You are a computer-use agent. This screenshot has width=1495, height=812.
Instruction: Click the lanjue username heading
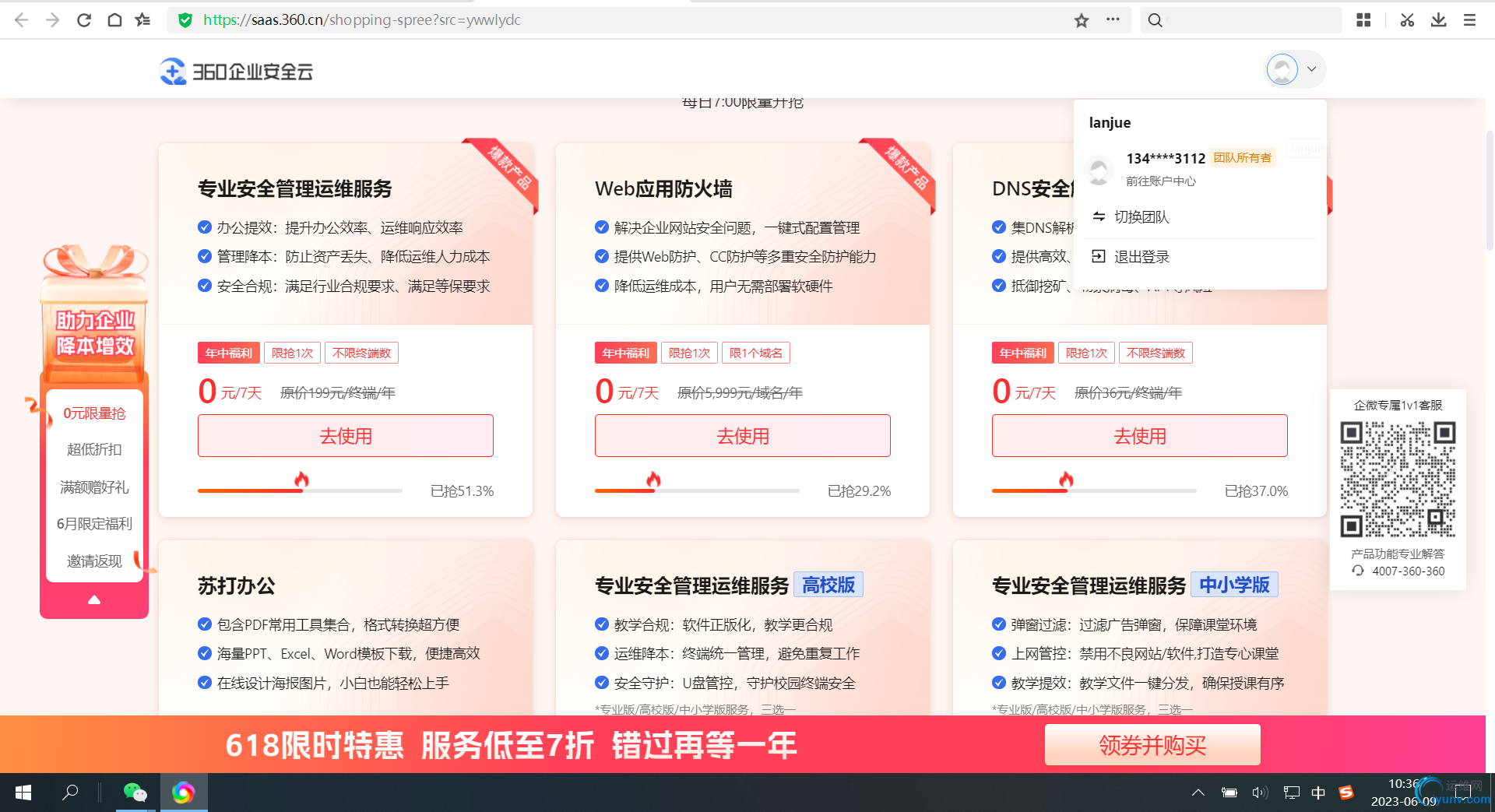coord(1110,123)
